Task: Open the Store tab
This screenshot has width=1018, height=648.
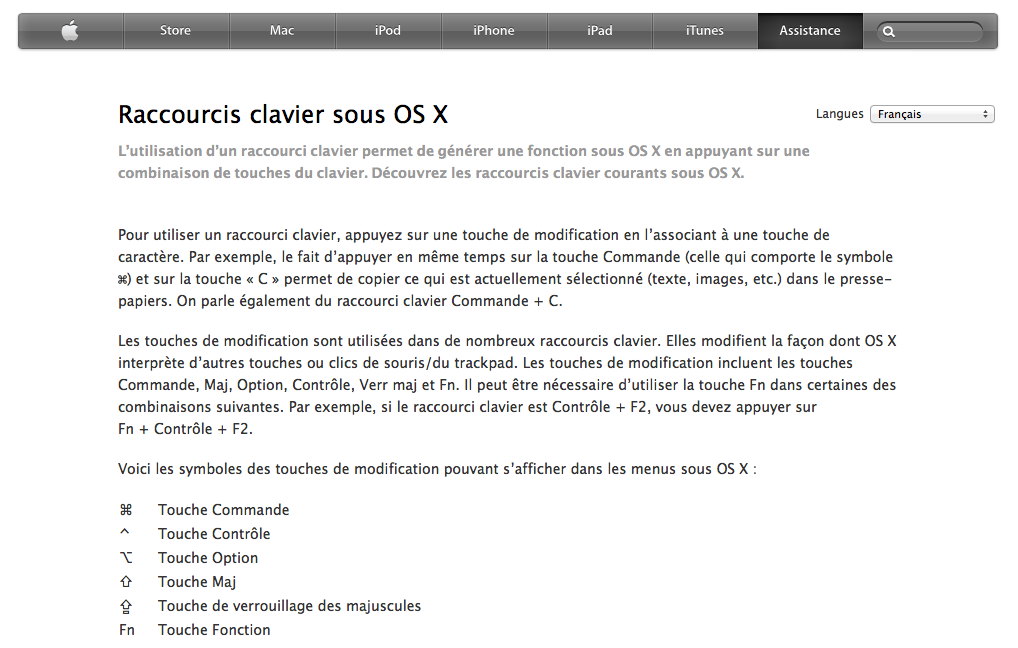Action: click(x=175, y=31)
